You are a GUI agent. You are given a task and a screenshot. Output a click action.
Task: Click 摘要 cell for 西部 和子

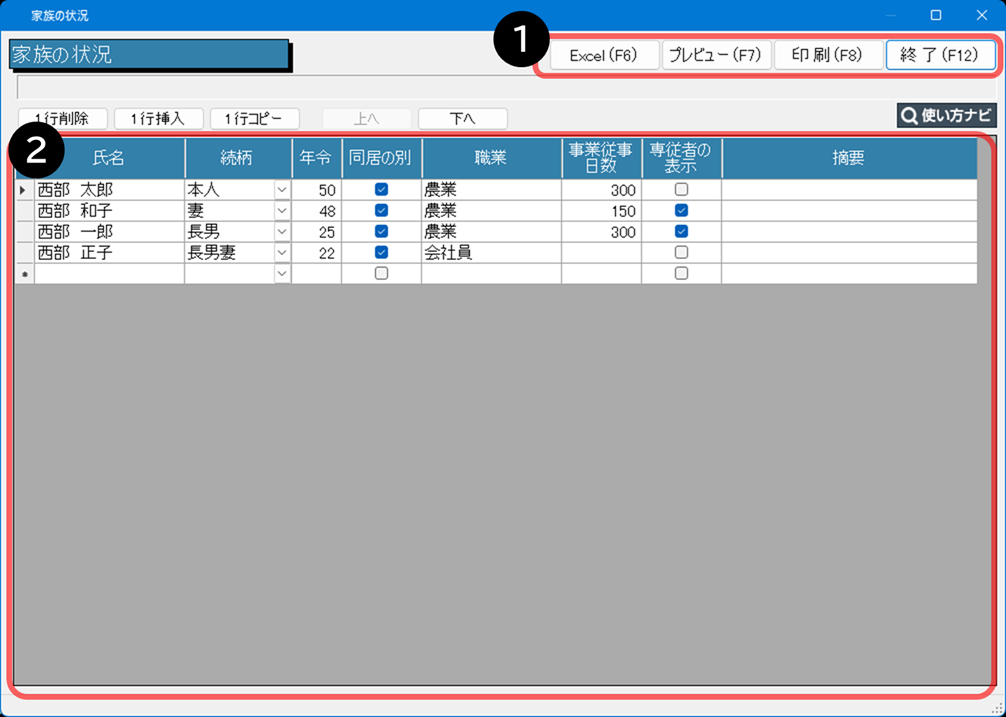coord(848,211)
